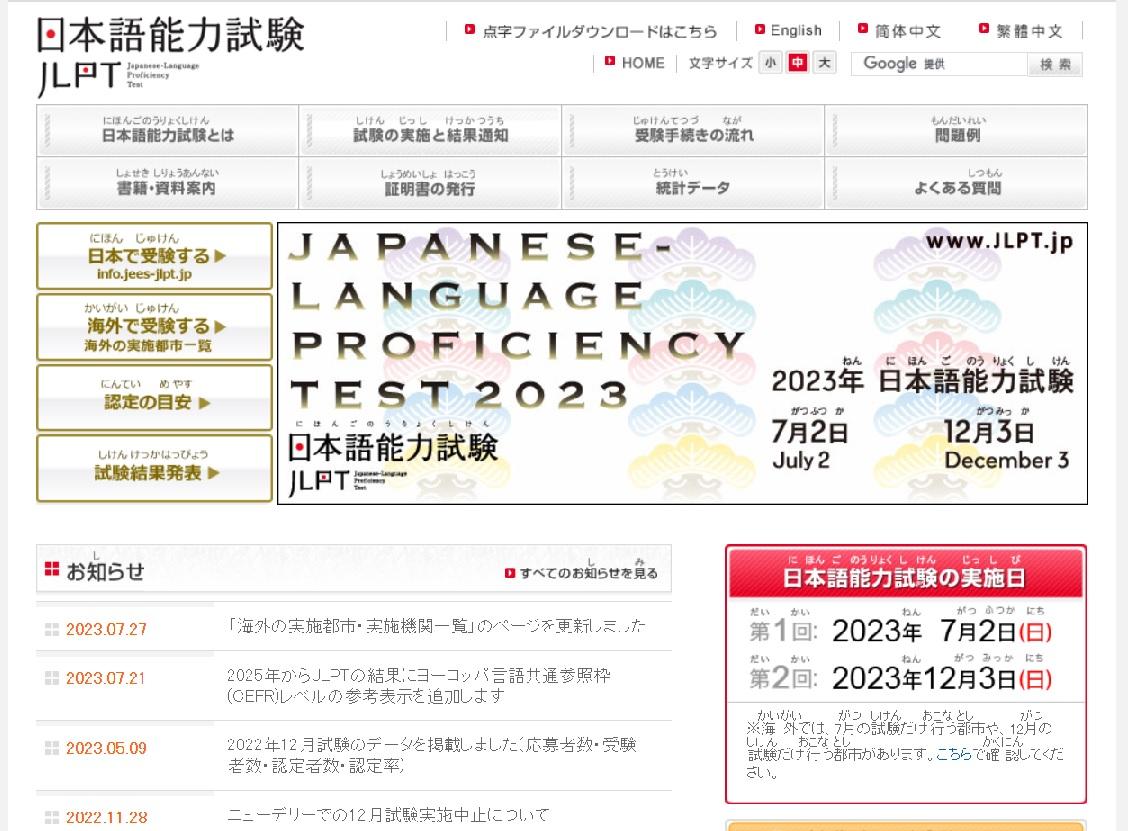Screen dimensions: 1128x831
Task: Set font size to large (大)
Action: coord(824,63)
